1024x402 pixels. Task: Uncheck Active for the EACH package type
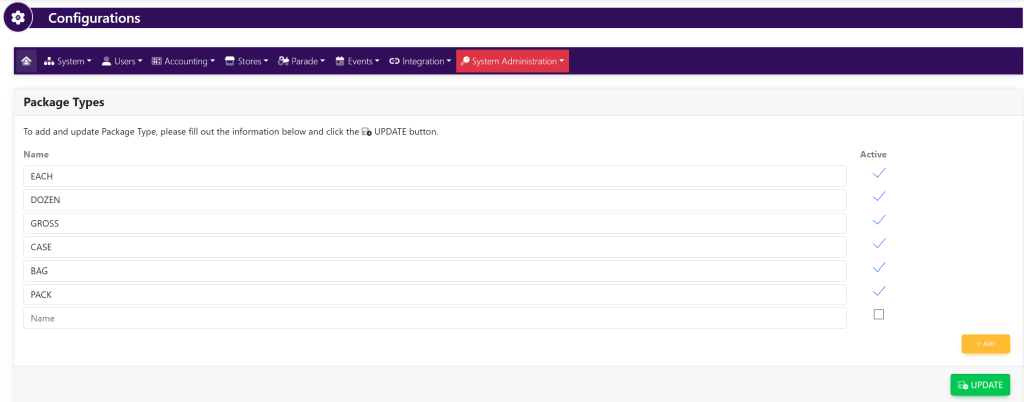pos(879,173)
